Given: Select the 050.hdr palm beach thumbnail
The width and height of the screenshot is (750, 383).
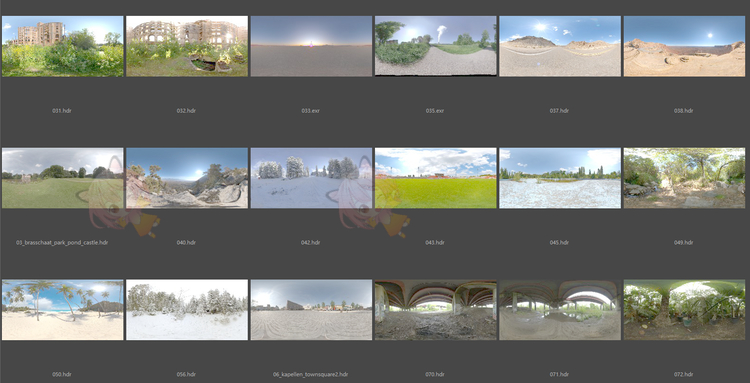Looking at the screenshot, I should click(63, 310).
